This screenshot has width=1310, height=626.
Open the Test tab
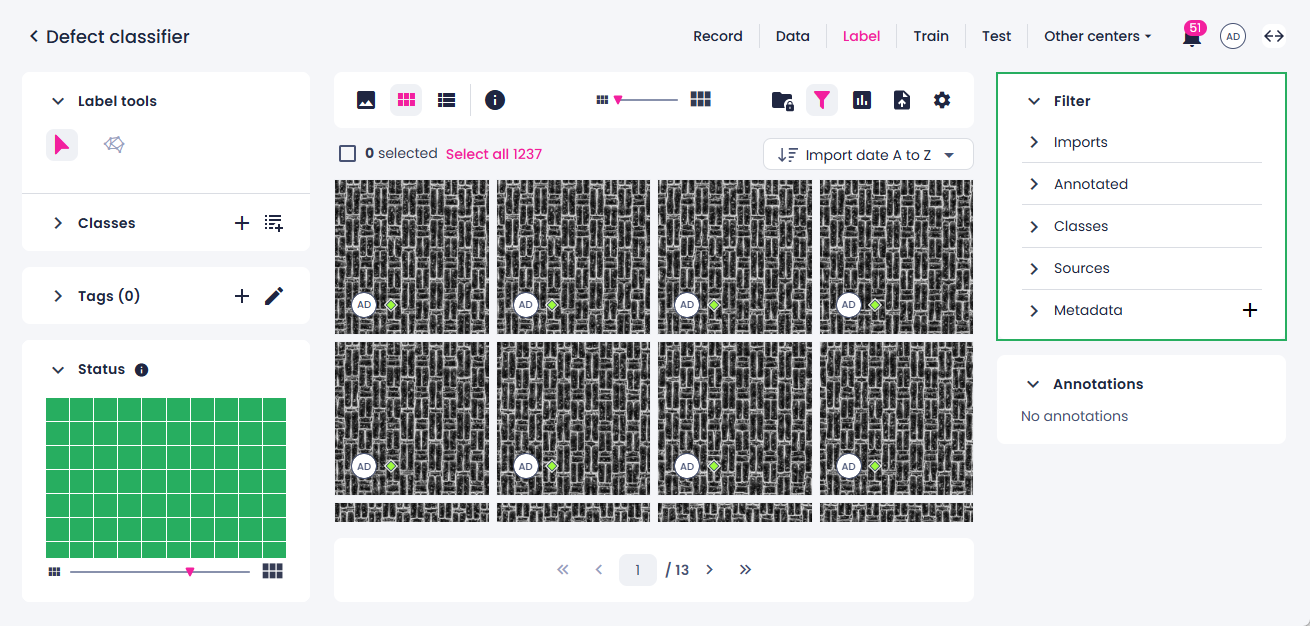(x=997, y=36)
